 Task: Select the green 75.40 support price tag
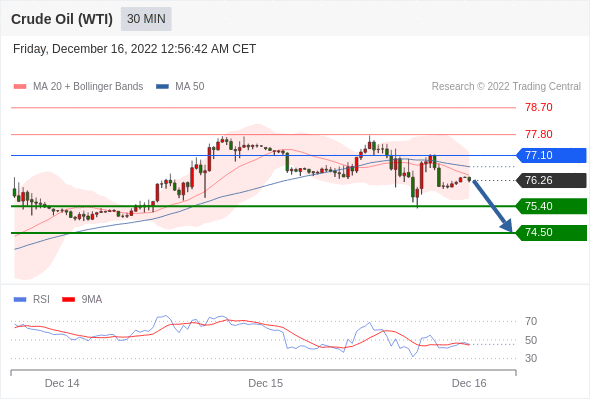point(551,206)
